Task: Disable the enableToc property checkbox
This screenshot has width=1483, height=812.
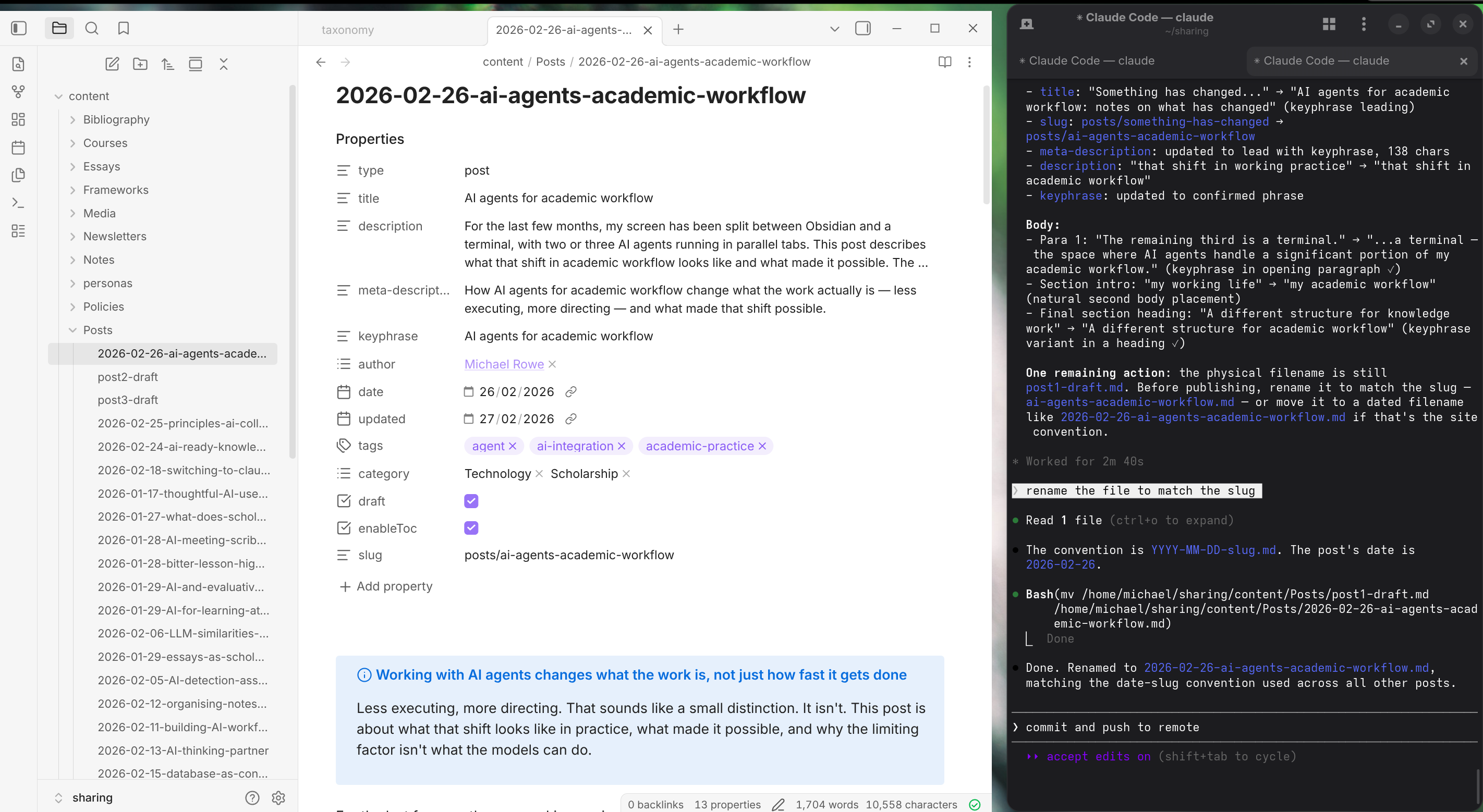Action: [x=471, y=528]
